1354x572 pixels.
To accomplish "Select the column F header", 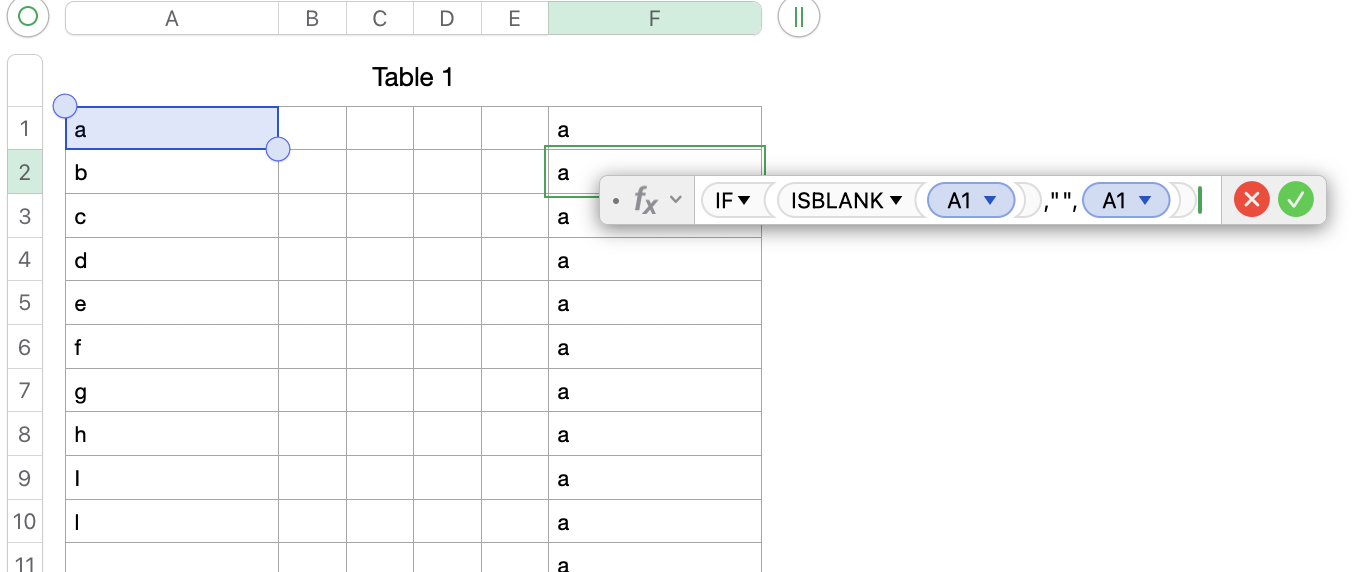I will 654,18.
